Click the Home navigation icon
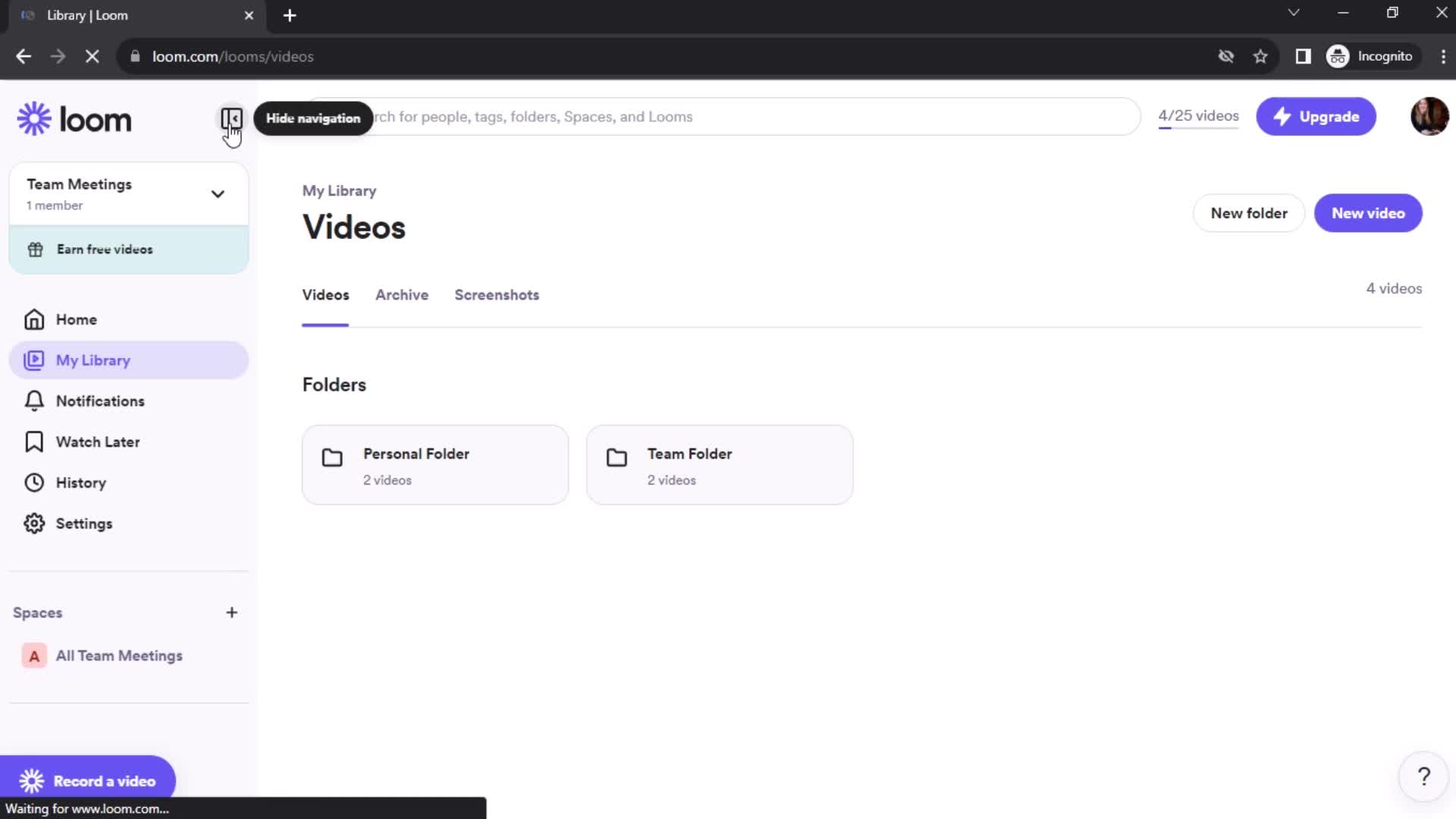The image size is (1456, 819). click(34, 318)
